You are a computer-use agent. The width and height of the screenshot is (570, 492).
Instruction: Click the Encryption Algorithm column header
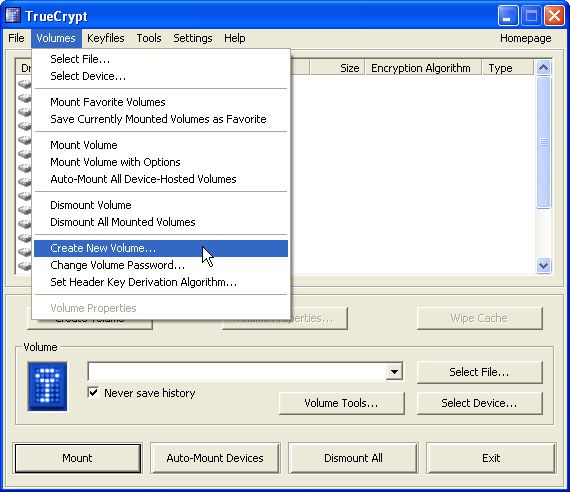click(423, 68)
